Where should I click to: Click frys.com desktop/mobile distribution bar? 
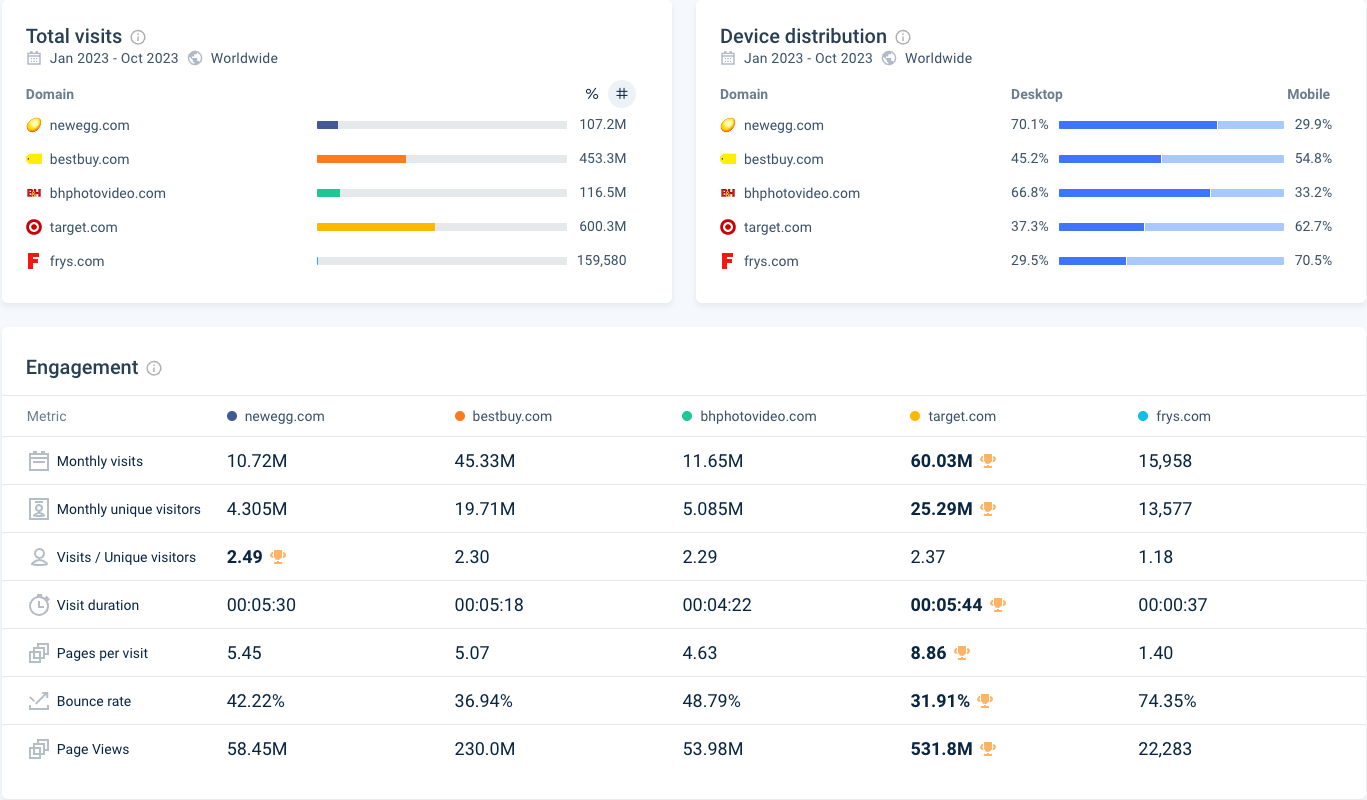pyautogui.click(x=1171, y=261)
